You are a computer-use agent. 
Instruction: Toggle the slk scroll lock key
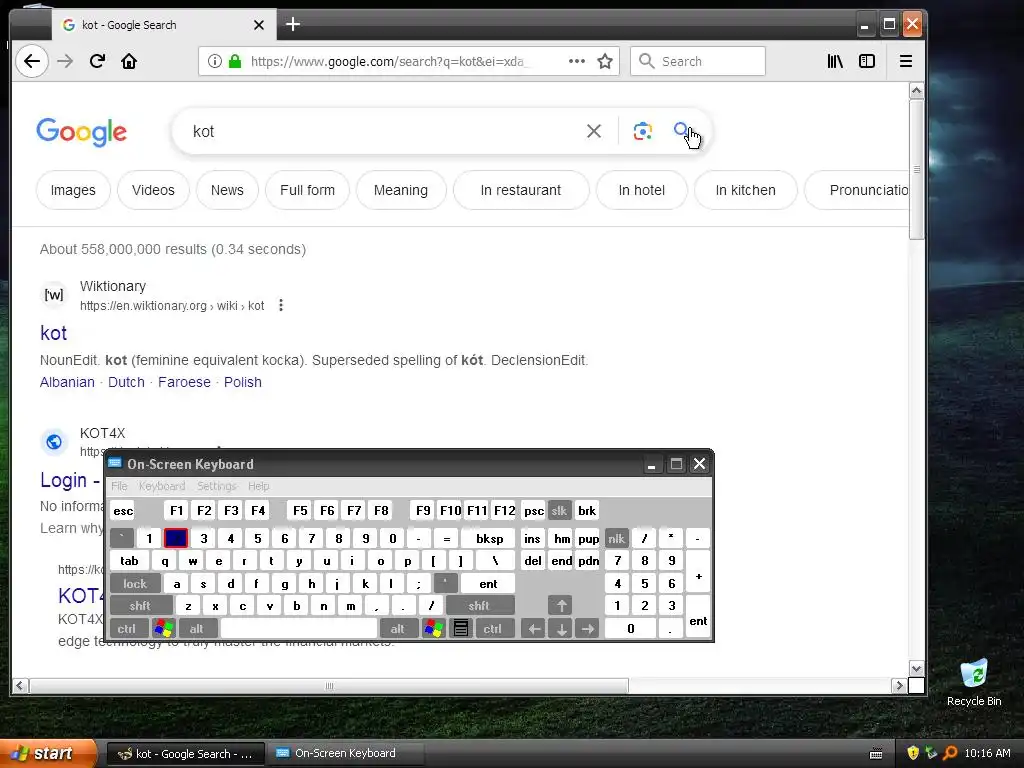pos(559,511)
